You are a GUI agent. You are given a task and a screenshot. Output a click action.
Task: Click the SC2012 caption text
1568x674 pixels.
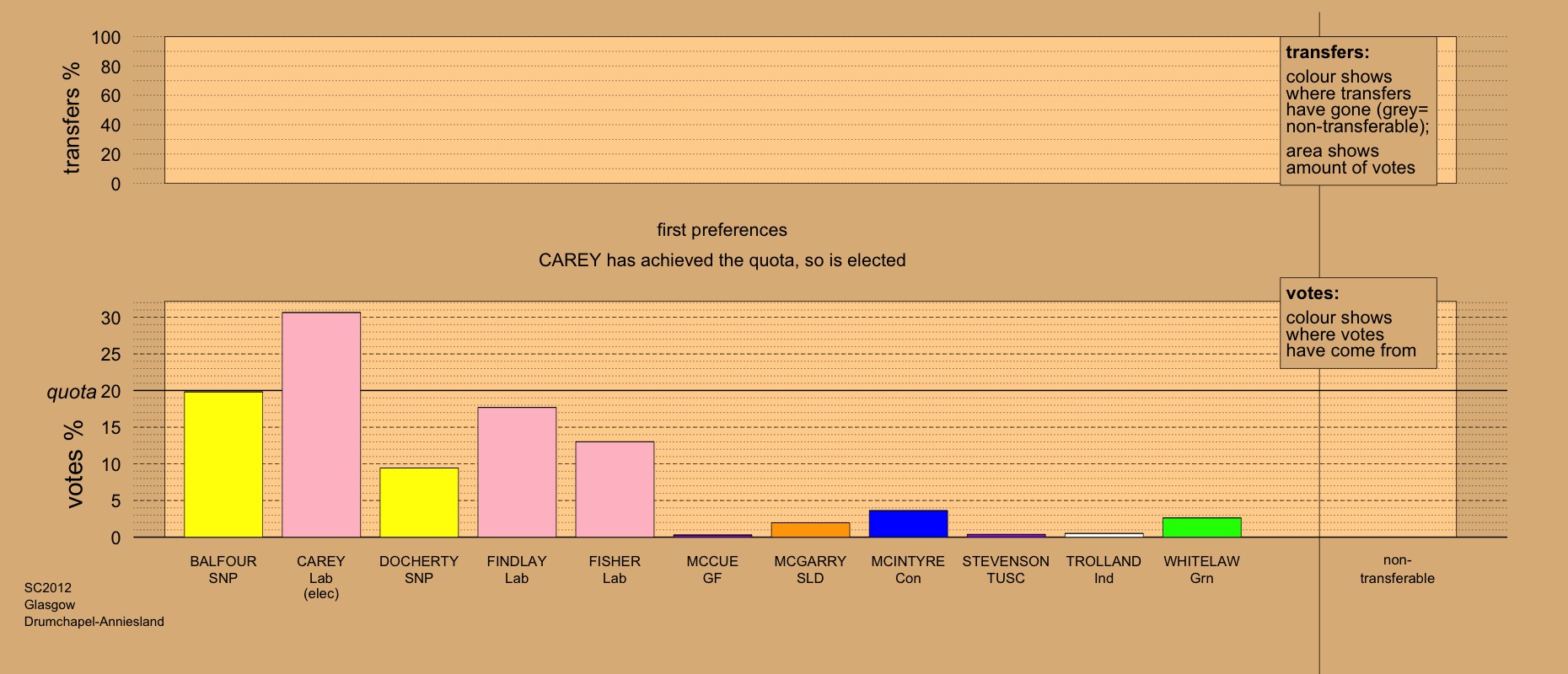(48, 588)
